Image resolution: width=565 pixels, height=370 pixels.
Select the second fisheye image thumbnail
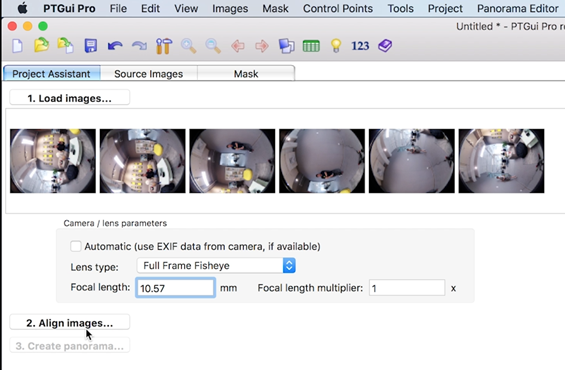click(x=143, y=161)
